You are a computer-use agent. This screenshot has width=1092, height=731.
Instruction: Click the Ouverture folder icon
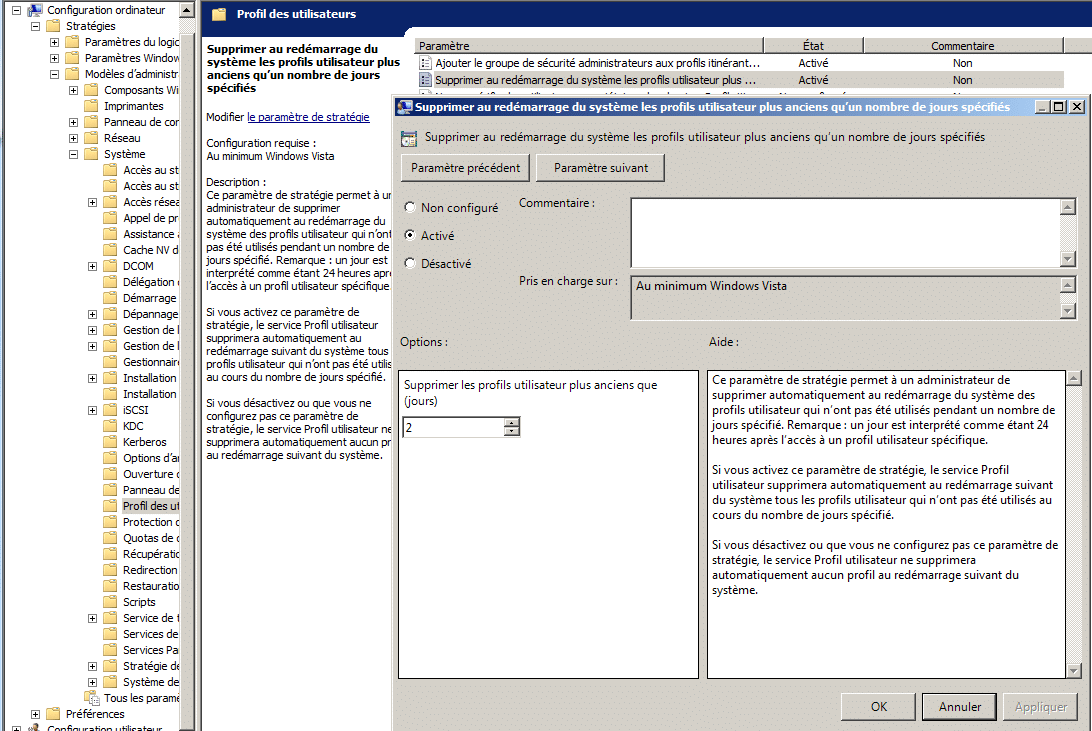click(x=110, y=474)
